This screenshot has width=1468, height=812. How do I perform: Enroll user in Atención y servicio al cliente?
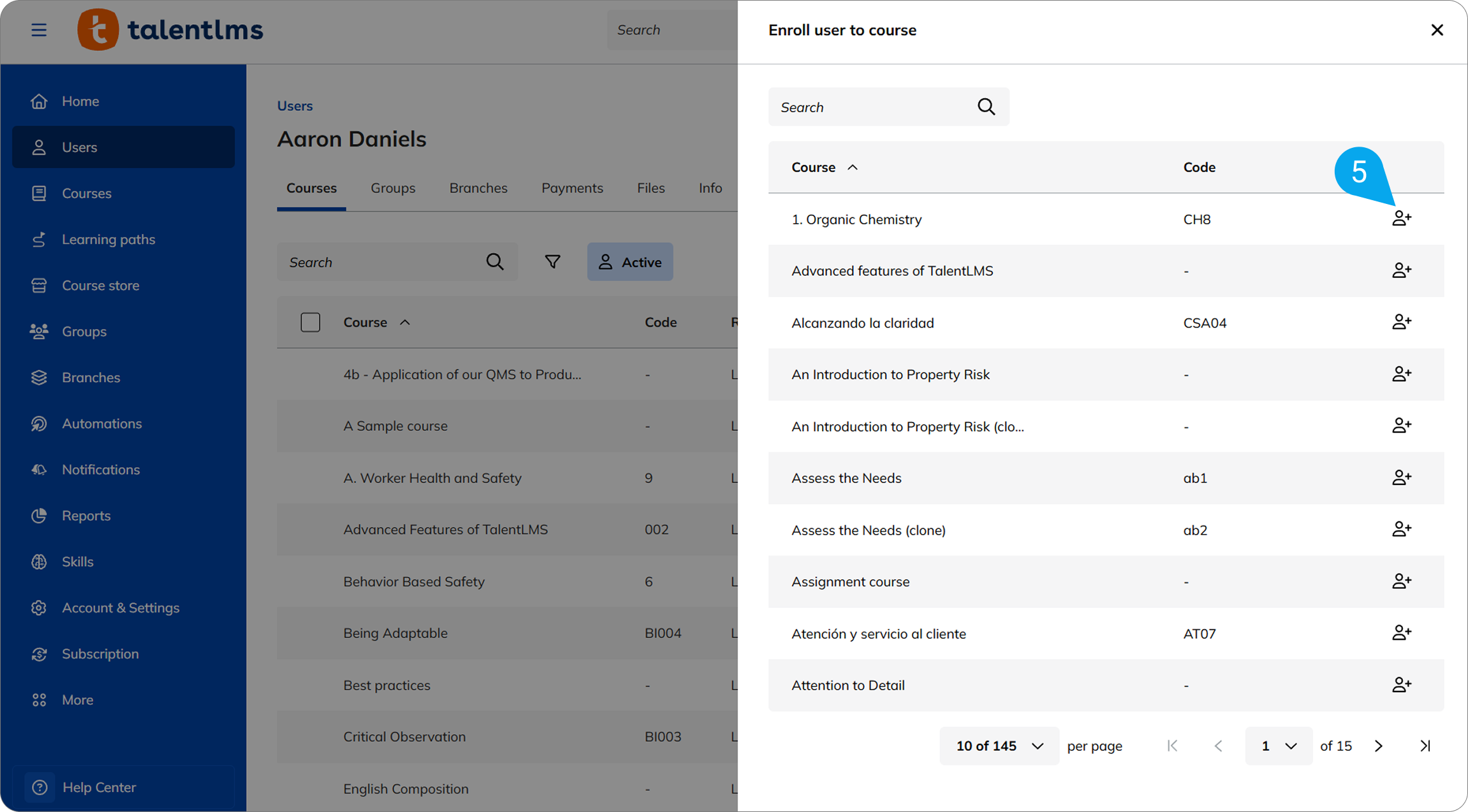1401,633
